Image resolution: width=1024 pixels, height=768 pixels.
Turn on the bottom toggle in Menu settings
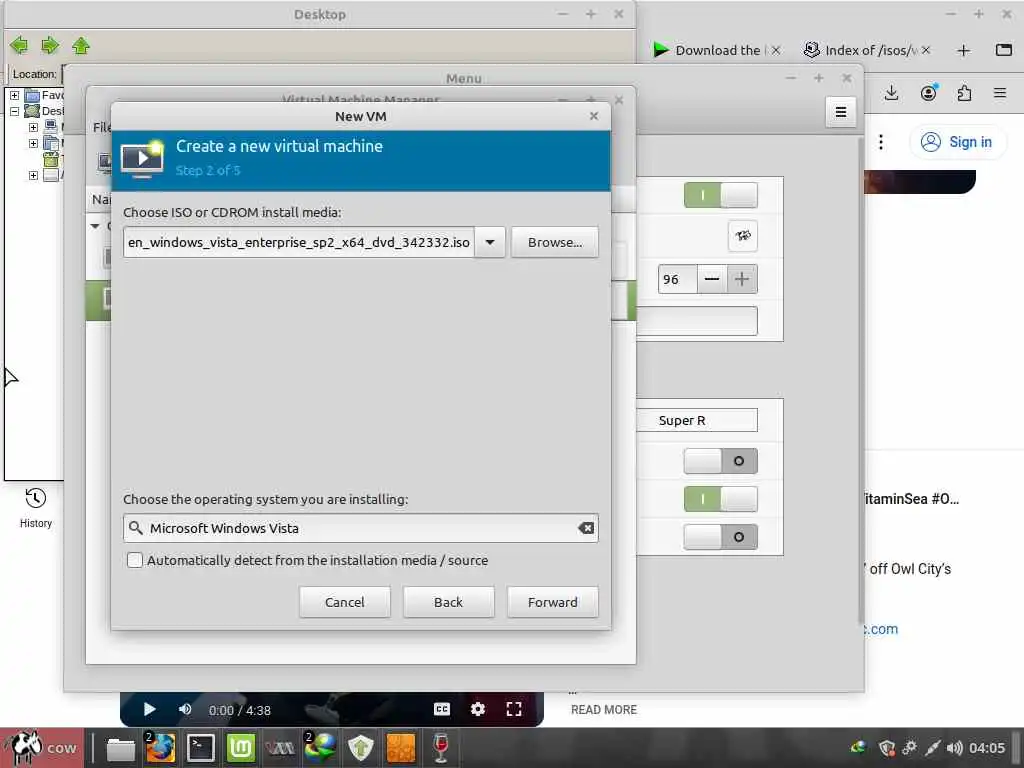(x=720, y=537)
